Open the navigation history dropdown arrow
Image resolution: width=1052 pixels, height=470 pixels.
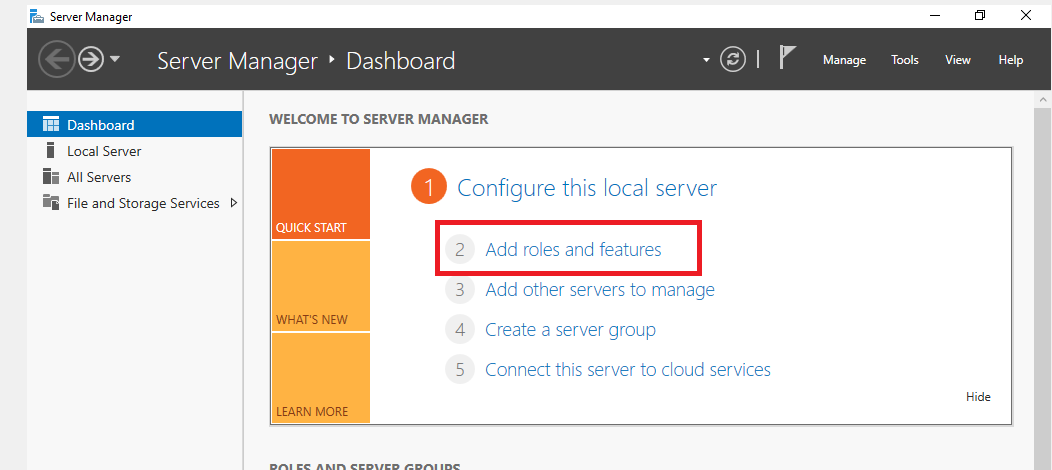pos(115,59)
